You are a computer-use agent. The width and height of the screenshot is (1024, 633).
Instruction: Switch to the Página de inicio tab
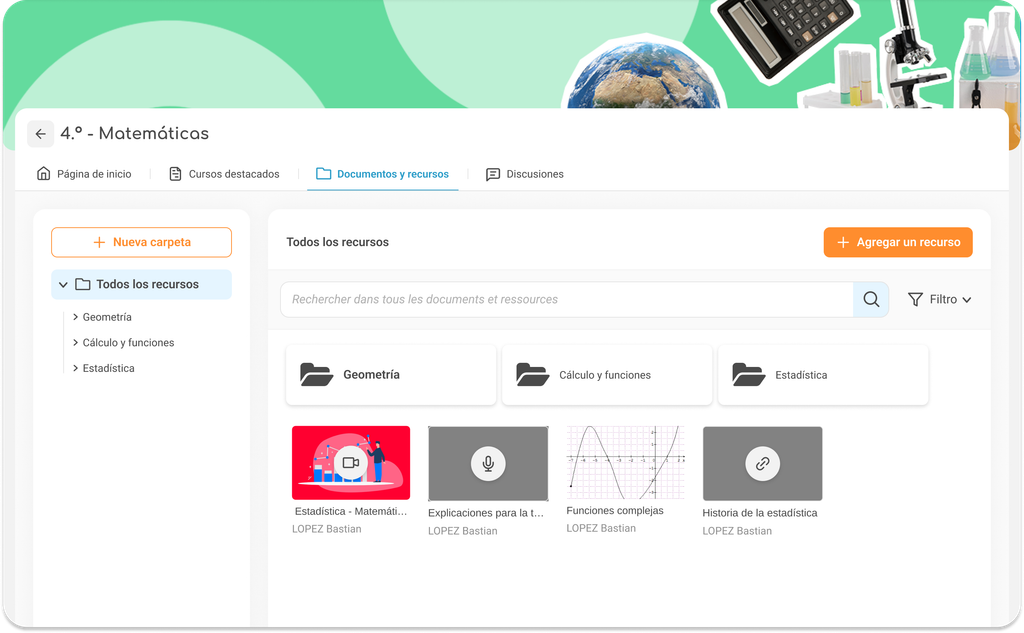click(x=84, y=174)
